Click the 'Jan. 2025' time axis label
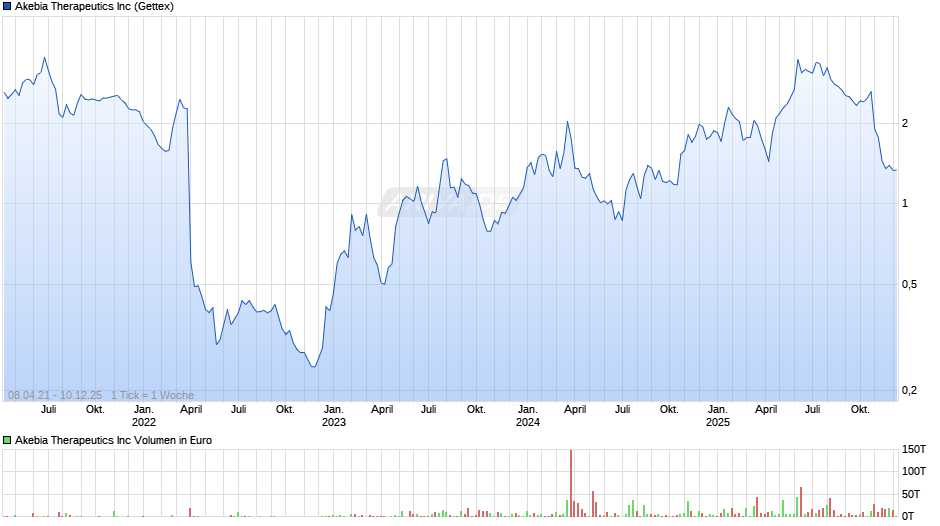The image size is (940, 526). click(718, 416)
